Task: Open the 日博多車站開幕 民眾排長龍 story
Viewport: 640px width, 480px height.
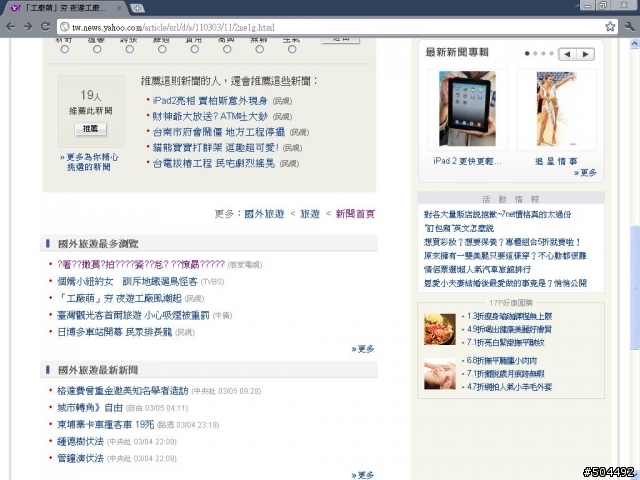Action: point(115,332)
